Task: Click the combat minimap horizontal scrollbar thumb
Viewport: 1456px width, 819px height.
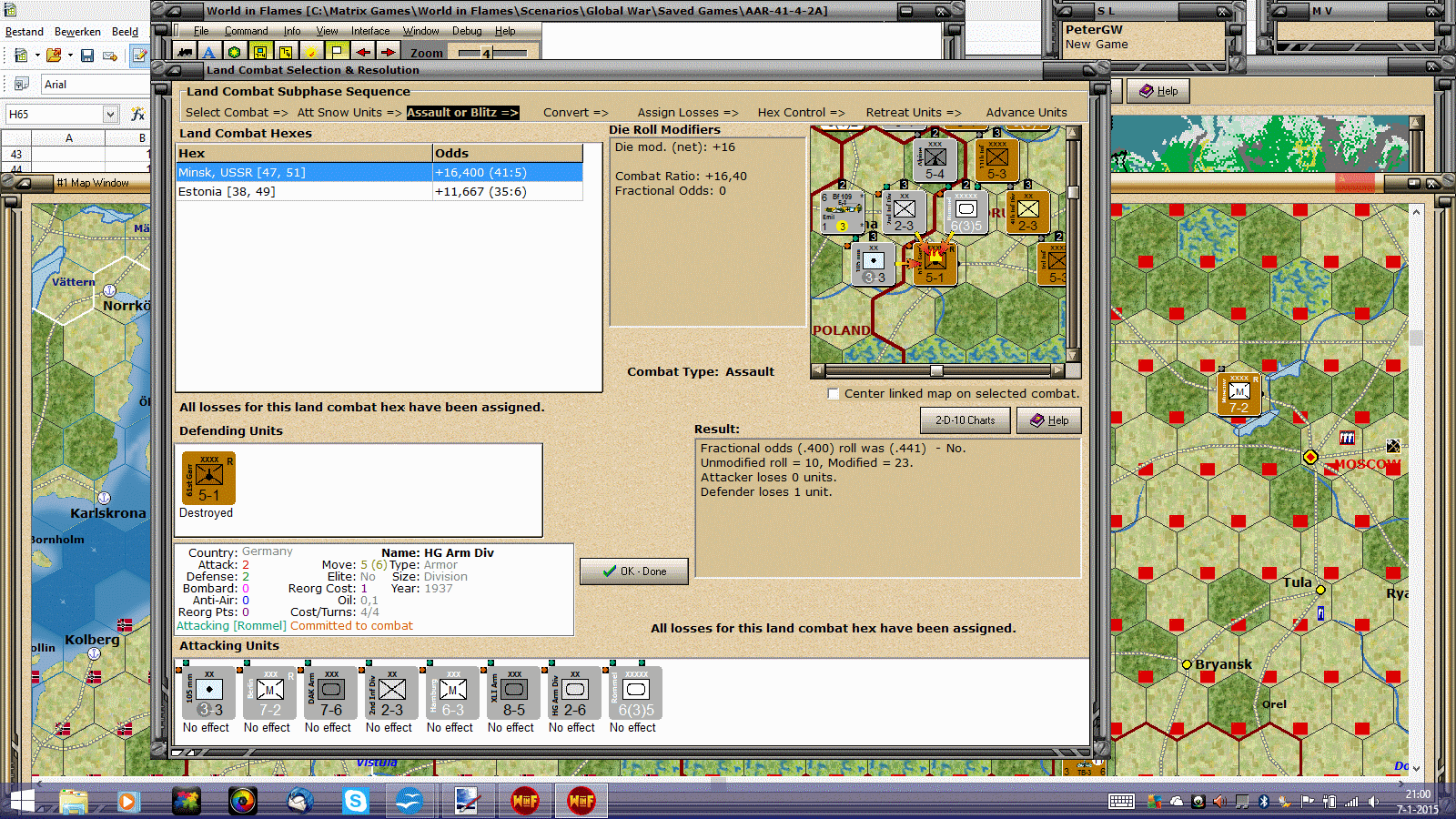Action: [x=936, y=371]
